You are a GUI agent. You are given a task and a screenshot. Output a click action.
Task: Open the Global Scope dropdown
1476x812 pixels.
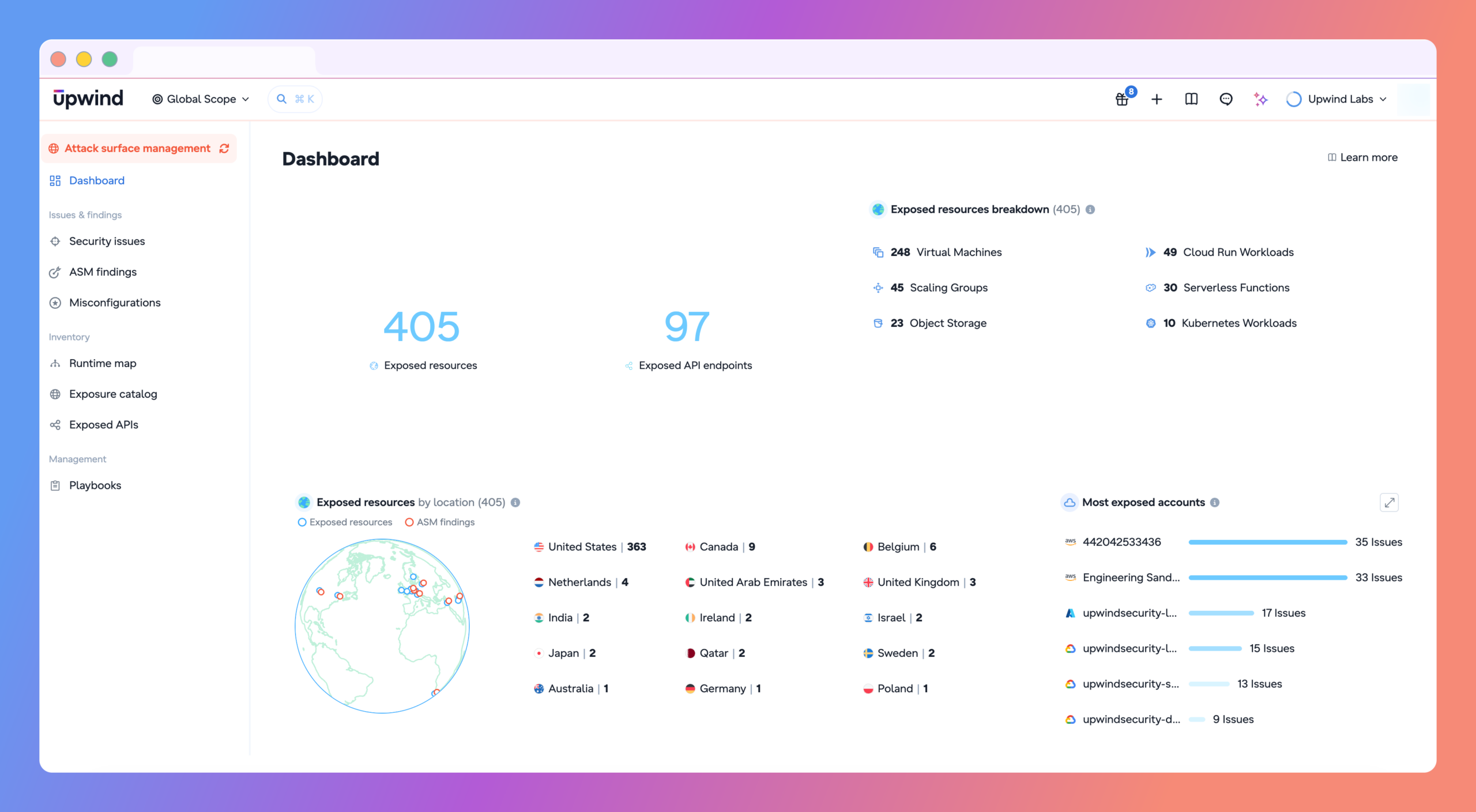point(201,99)
